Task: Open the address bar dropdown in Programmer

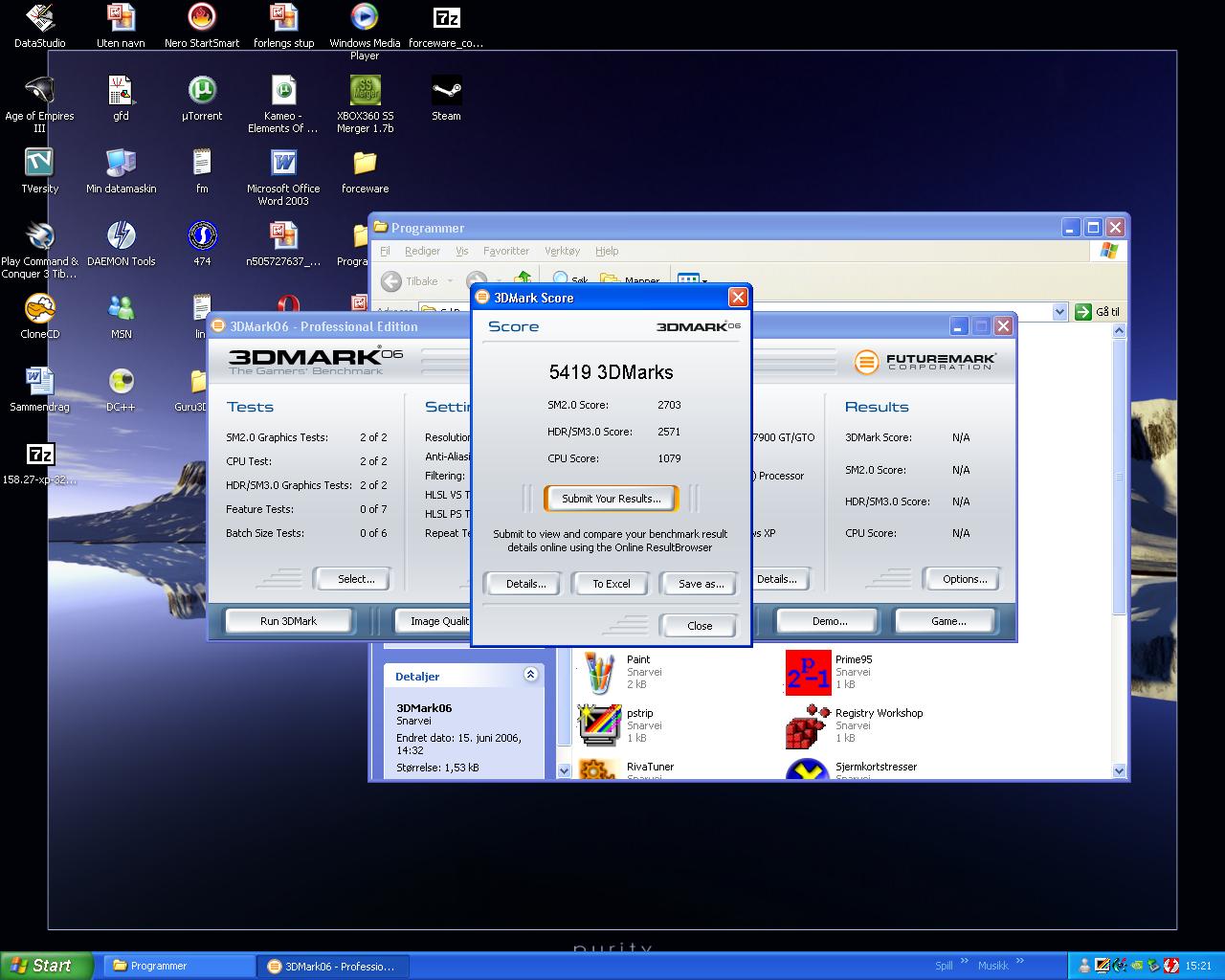Action: click(x=1059, y=312)
